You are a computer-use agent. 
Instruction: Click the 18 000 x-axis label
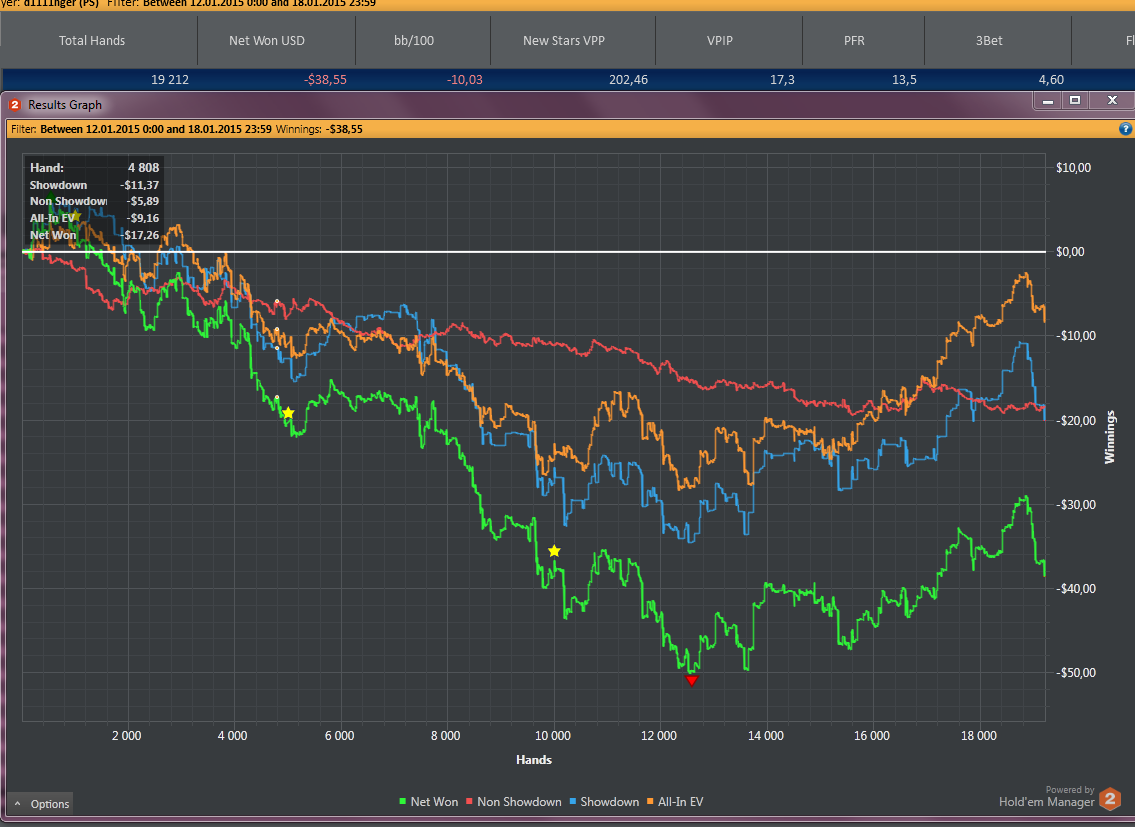978,736
